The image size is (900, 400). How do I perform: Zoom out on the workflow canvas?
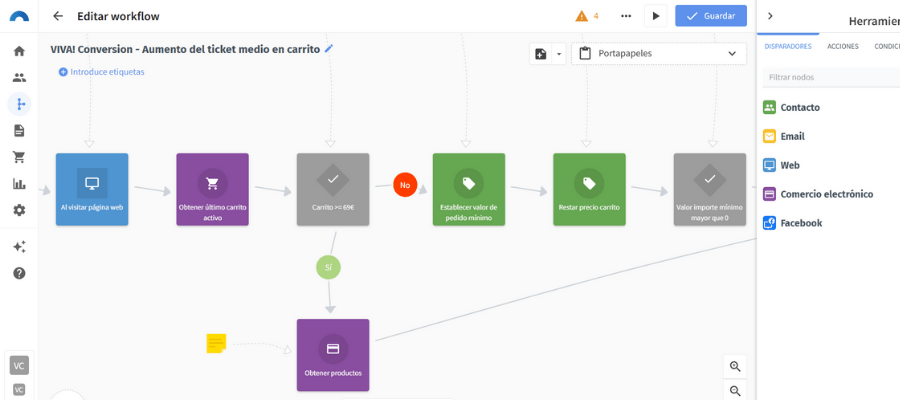pyautogui.click(x=735, y=390)
